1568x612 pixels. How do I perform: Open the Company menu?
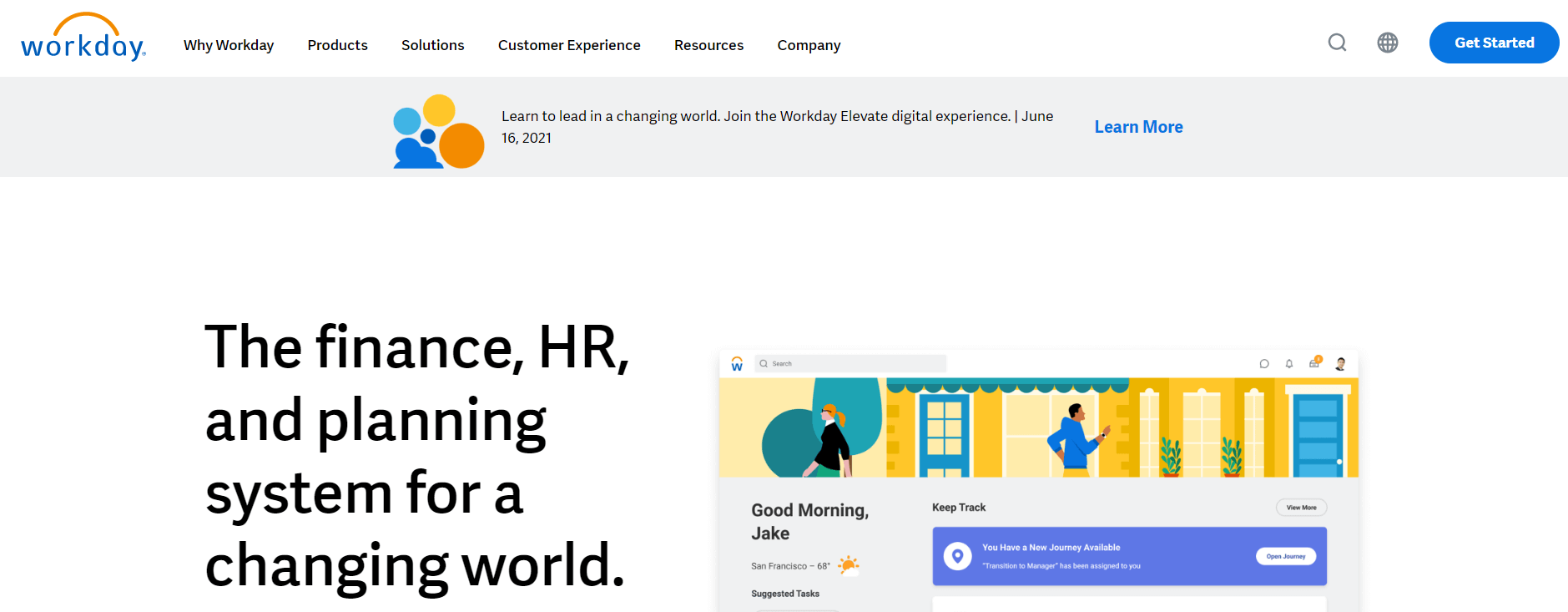click(x=809, y=45)
